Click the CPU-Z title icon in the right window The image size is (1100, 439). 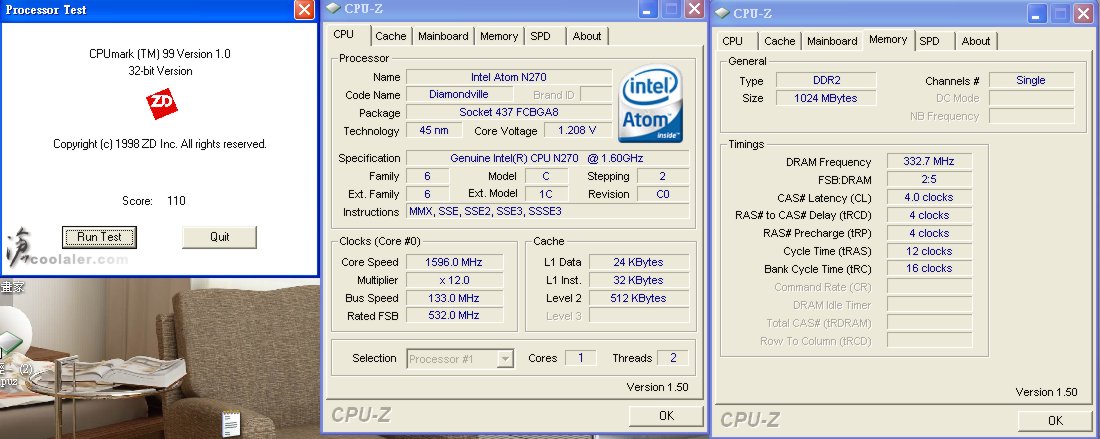coord(723,13)
